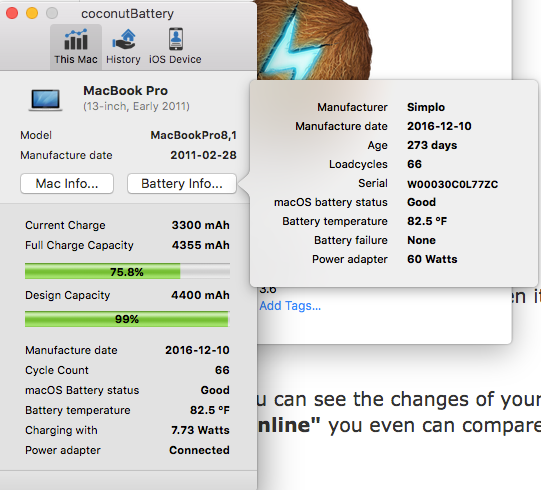The width and height of the screenshot is (541, 490).
Task: Click the 4400 mAh design capacity value
Action: click(200, 295)
